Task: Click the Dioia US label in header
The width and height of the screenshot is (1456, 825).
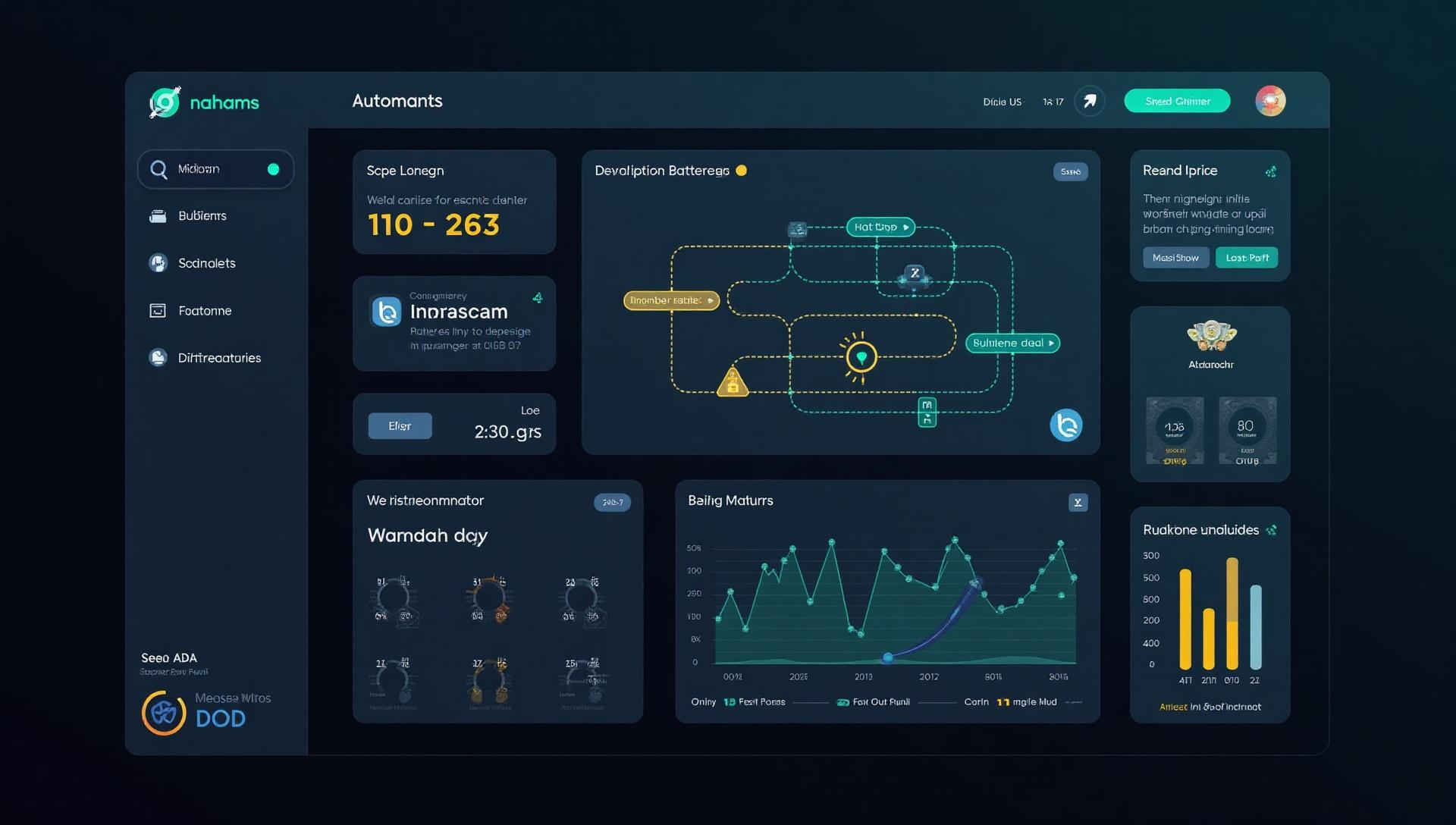Action: pos(1003,102)
